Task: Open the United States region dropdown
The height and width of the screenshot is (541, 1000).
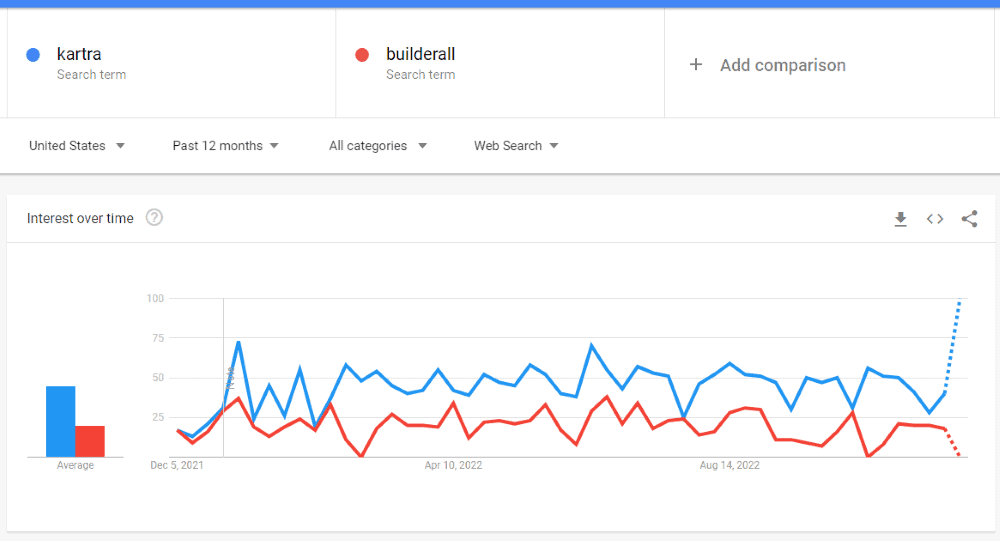Action: pos(77,145)
